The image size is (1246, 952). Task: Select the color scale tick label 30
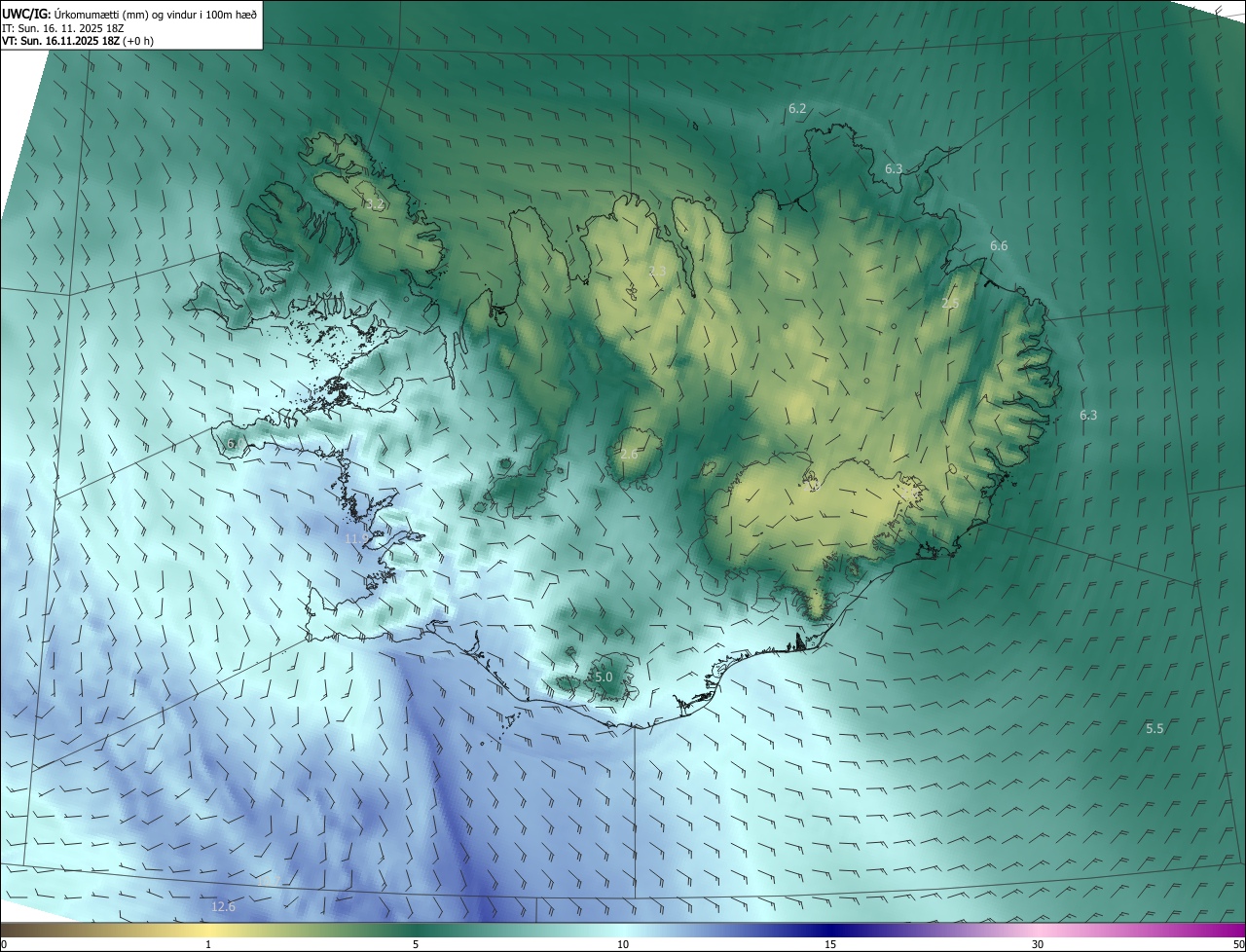click(x=1038, y=944)
